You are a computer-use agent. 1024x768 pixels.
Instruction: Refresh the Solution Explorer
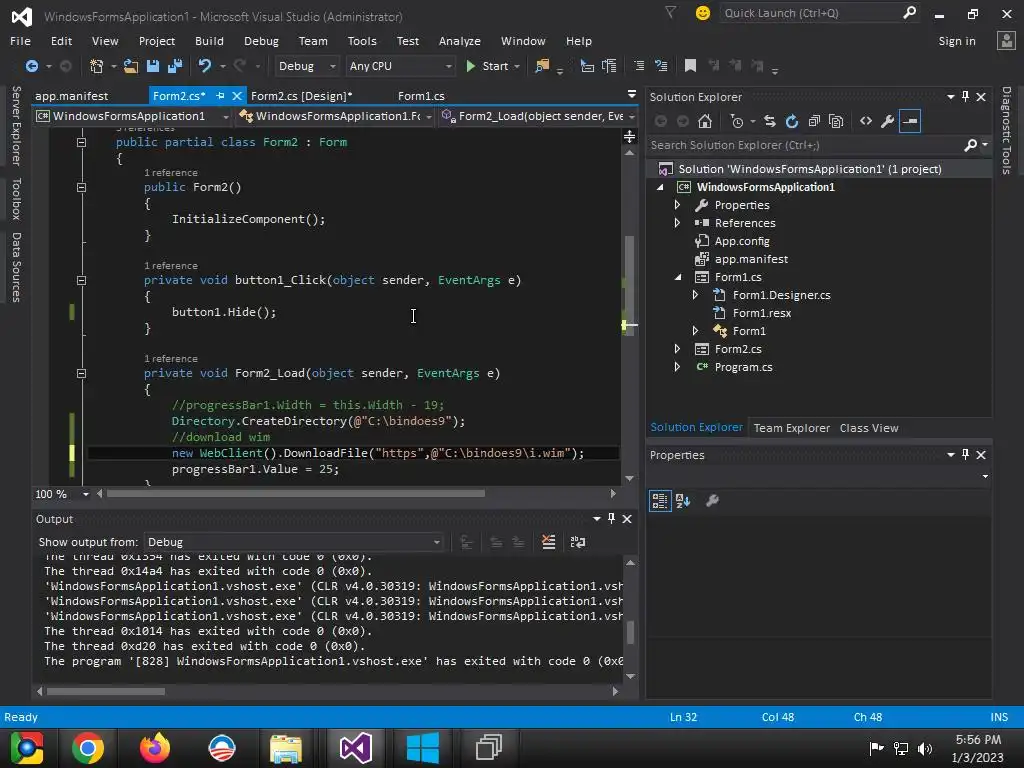[792, 121]
